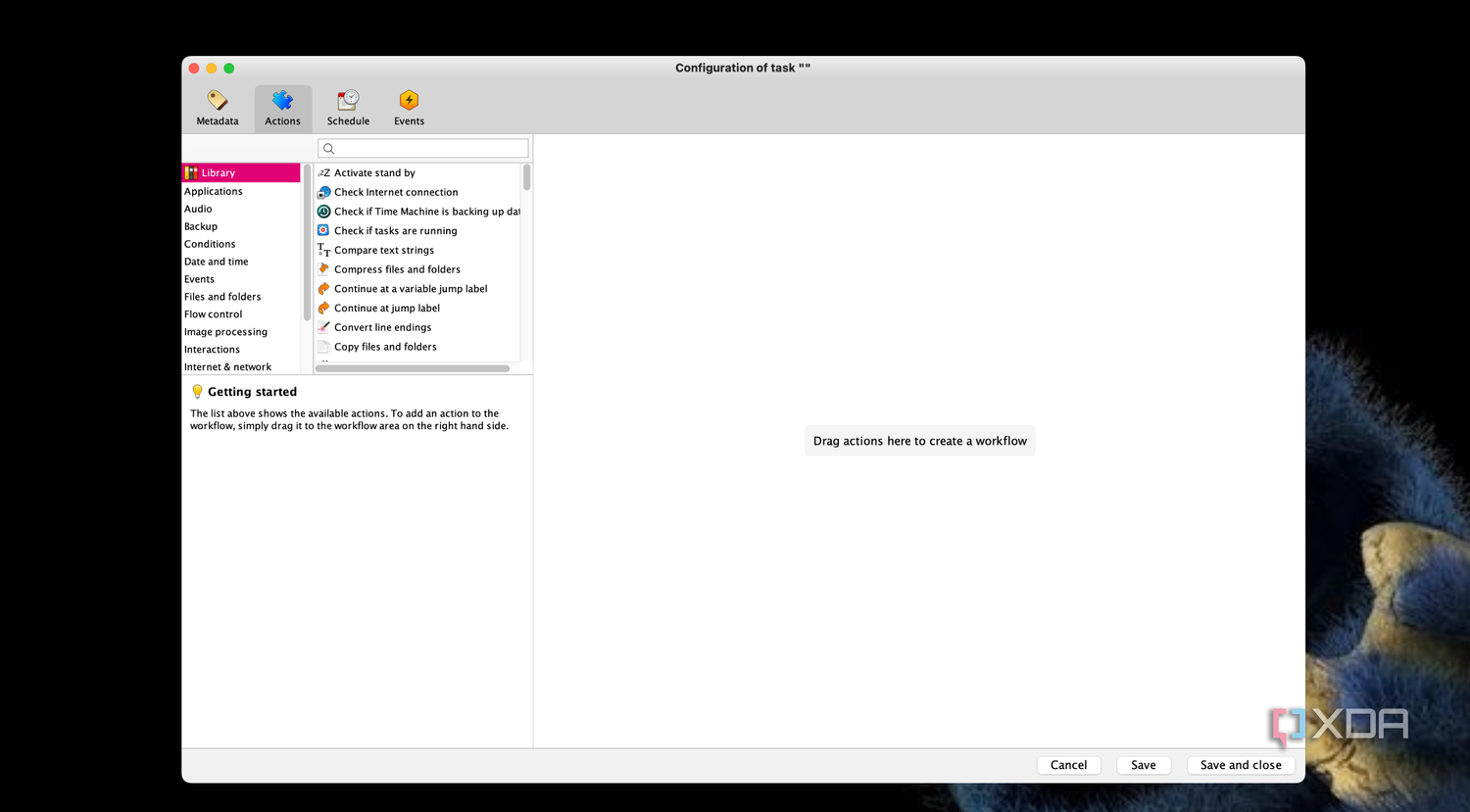This screenshot has height=812, width=1470.
Task: Click the category list vertical scrollbar
Action: [x=307, y=242]
